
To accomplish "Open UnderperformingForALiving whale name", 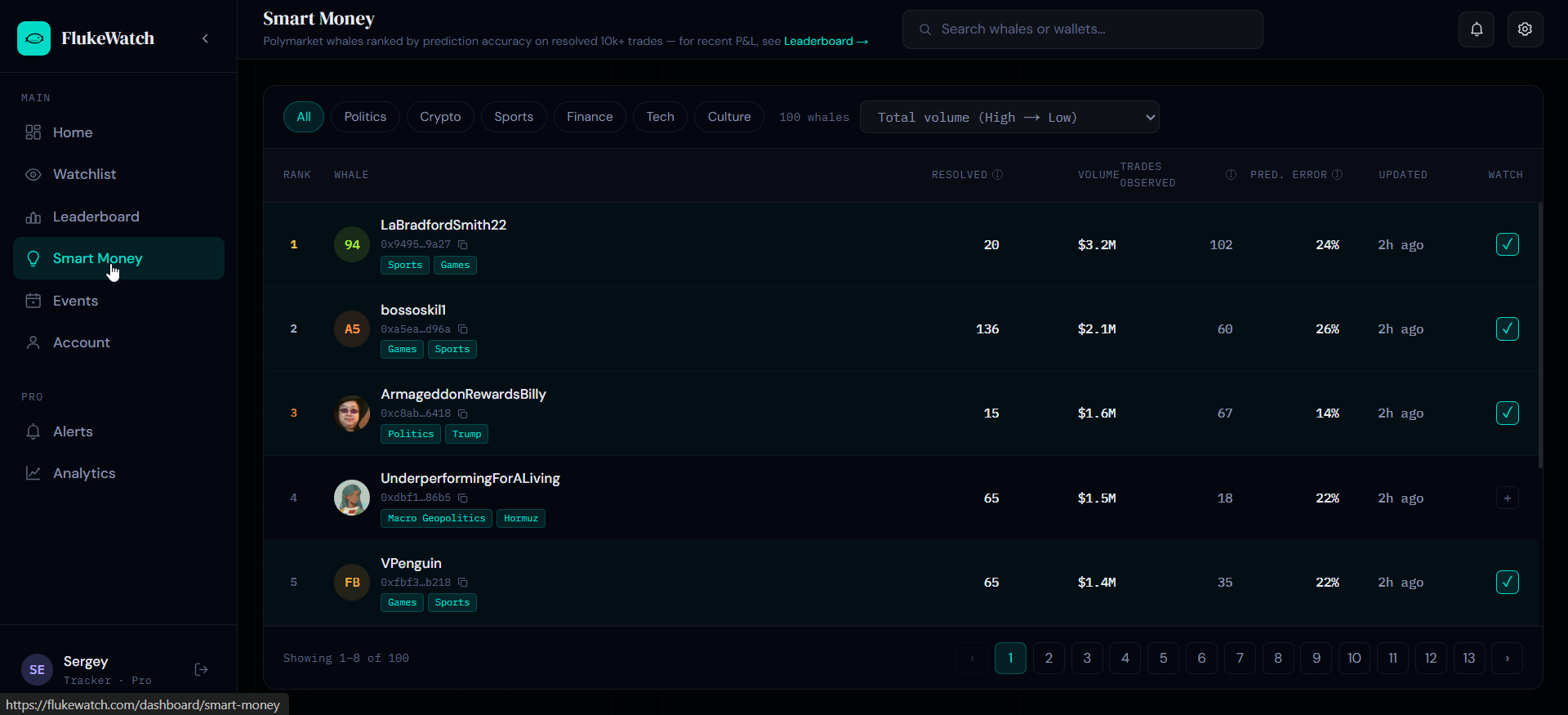I will tap(470, 478).
